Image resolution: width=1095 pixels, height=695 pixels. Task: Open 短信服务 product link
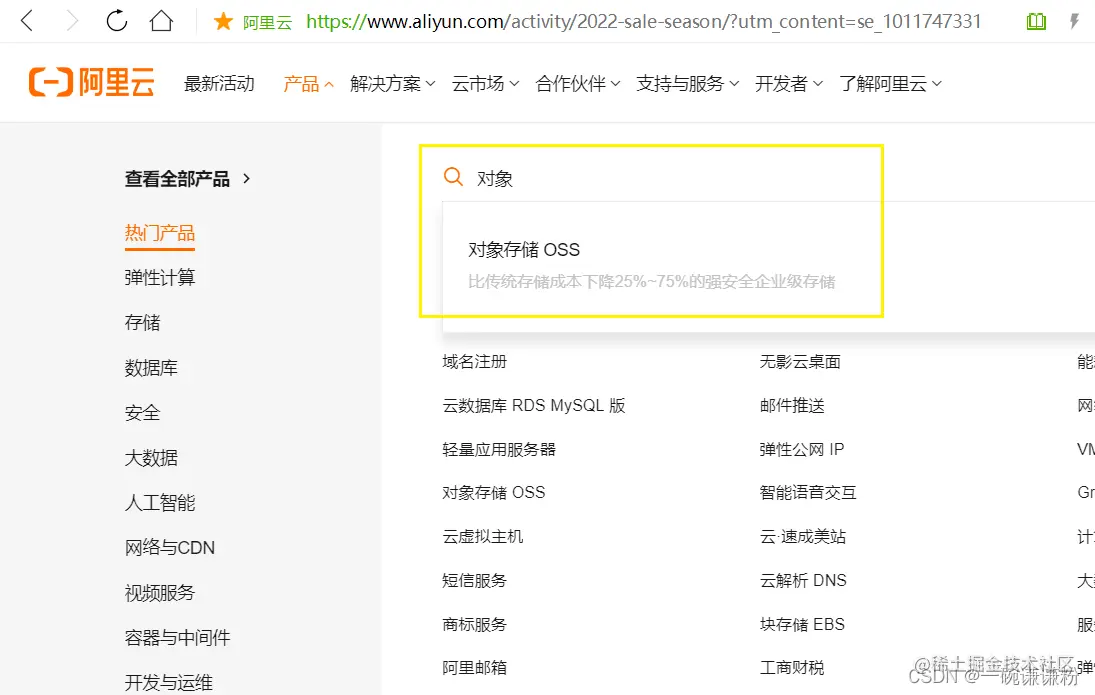click(x=474, y=580)
